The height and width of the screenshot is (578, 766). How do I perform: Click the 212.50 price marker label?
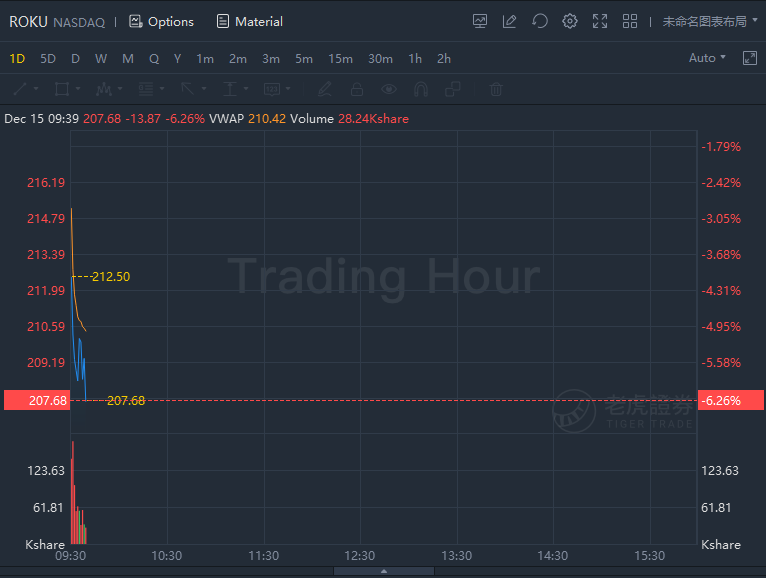(111, 277)
